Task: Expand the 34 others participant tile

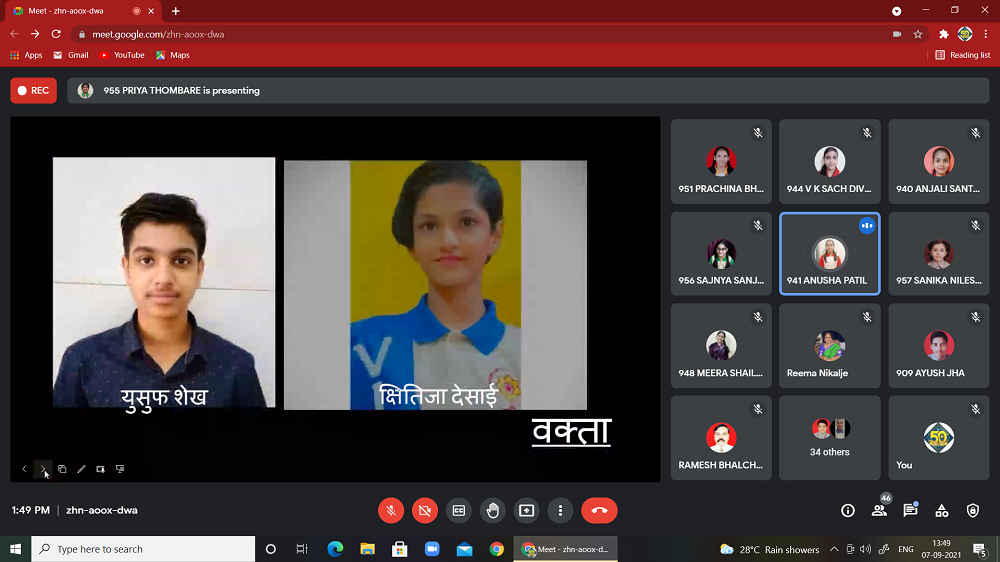Action: point(829,437)
